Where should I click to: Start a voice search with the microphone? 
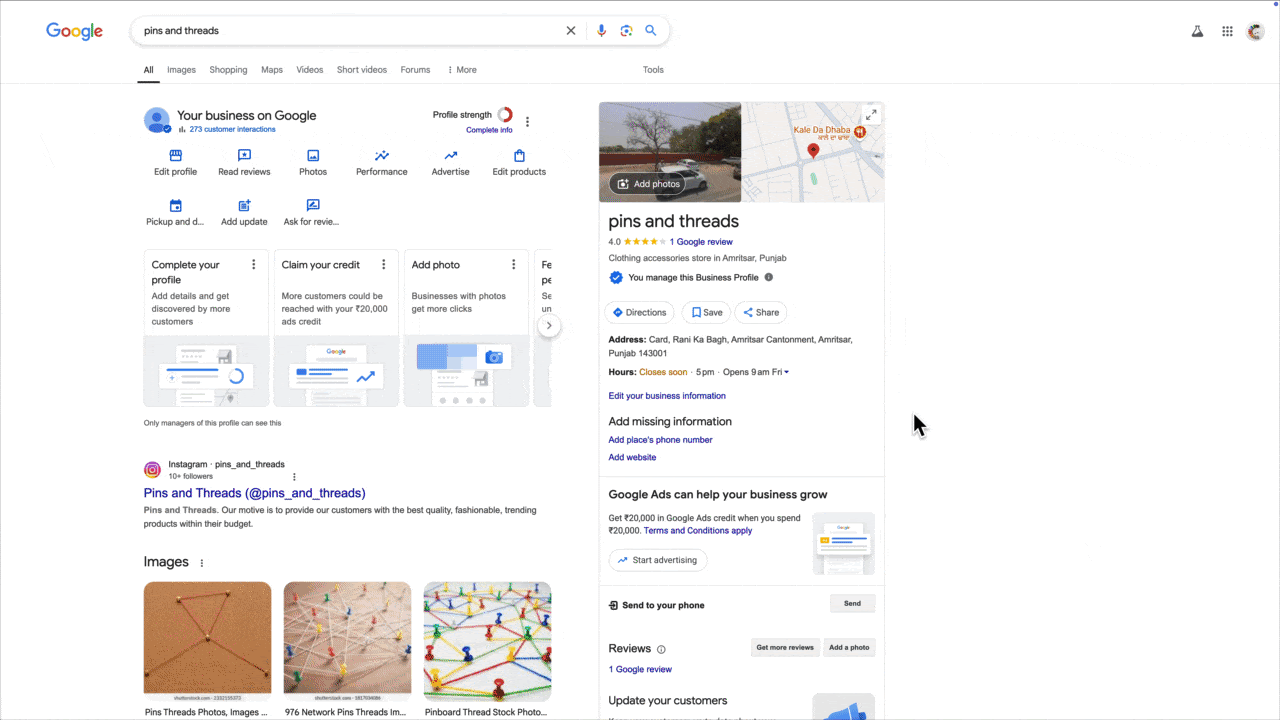point(601,30)
